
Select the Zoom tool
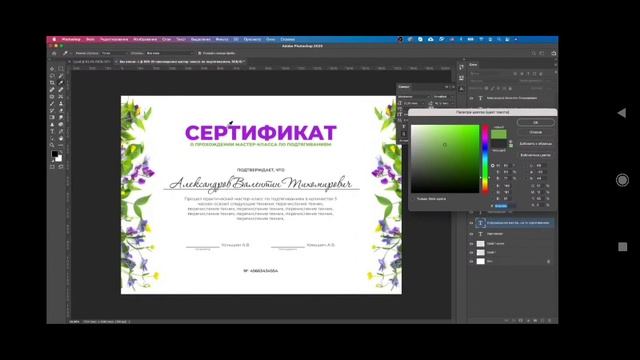tap(52, 145)
